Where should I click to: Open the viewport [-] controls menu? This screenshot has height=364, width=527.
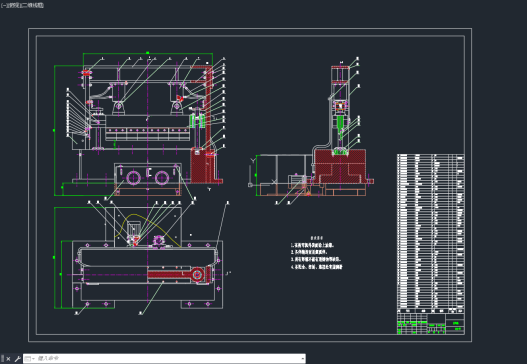[3, 5]
